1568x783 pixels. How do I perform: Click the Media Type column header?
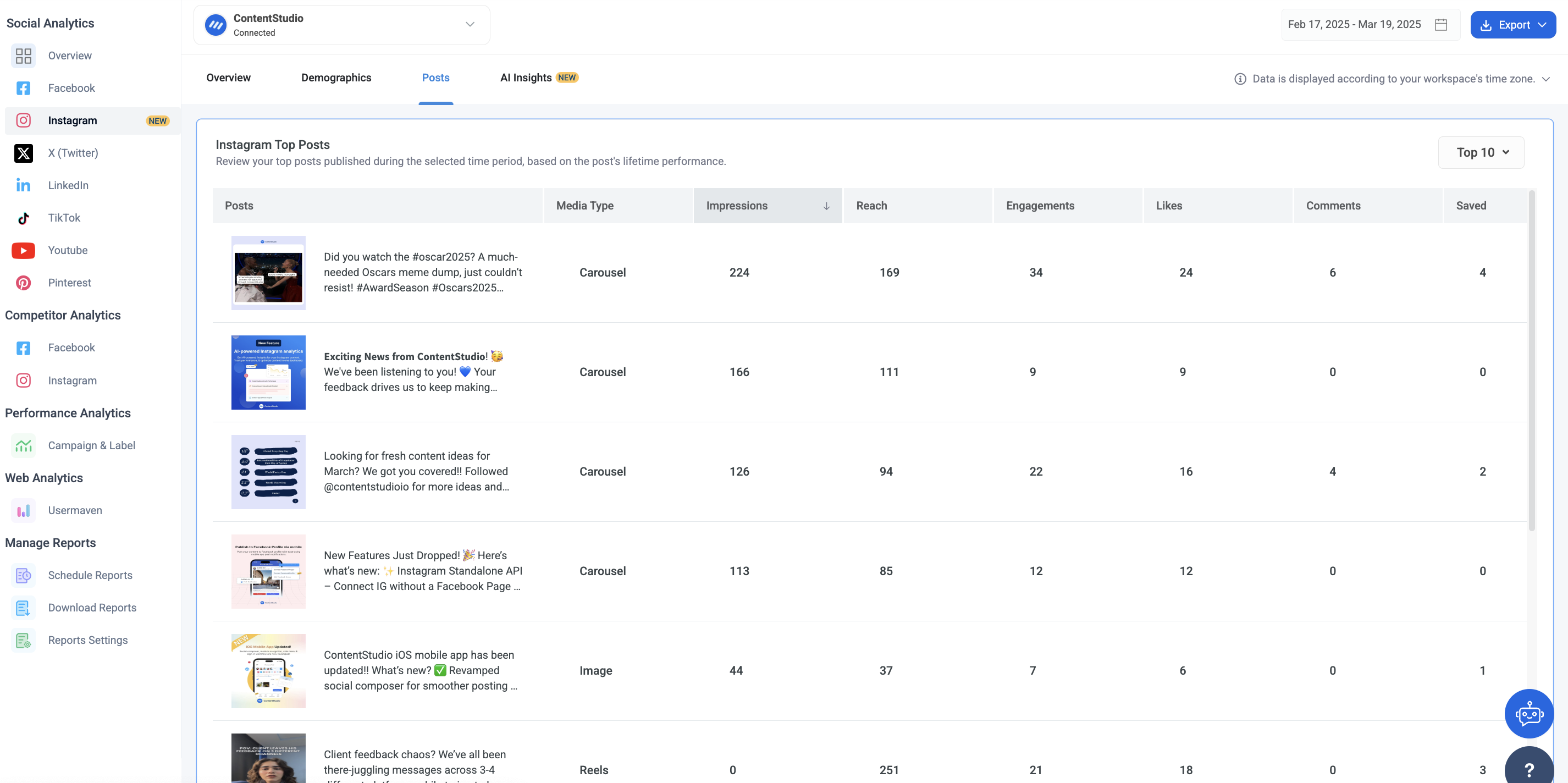click(618, 206)
